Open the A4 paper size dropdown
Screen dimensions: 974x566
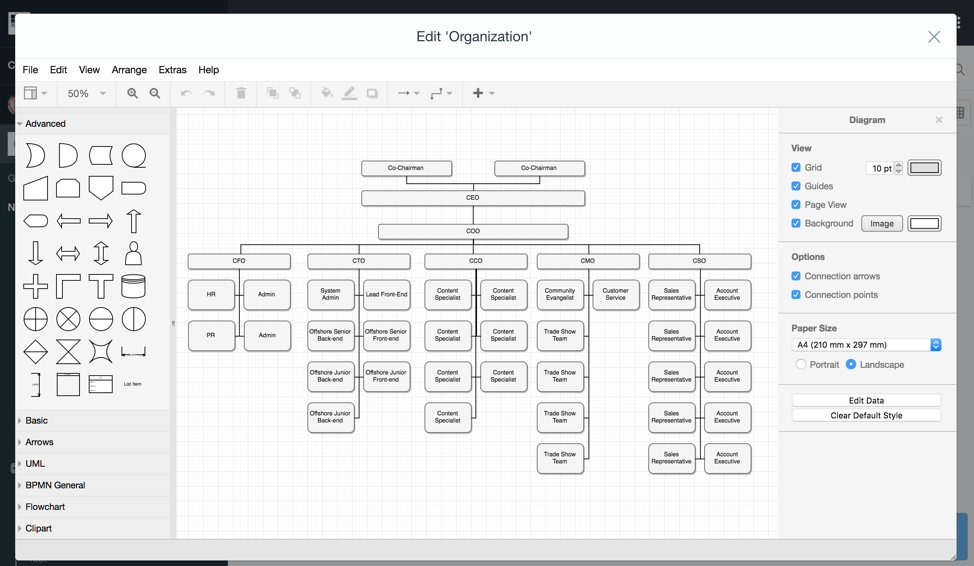[x=866, y=345]
